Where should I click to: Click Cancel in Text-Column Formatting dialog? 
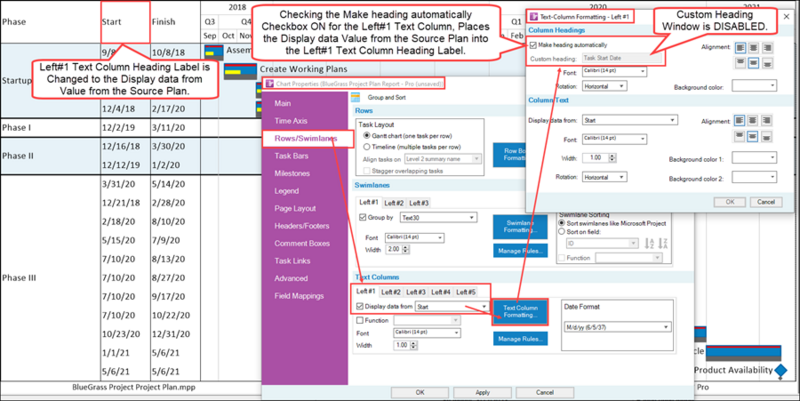(766, 202)
